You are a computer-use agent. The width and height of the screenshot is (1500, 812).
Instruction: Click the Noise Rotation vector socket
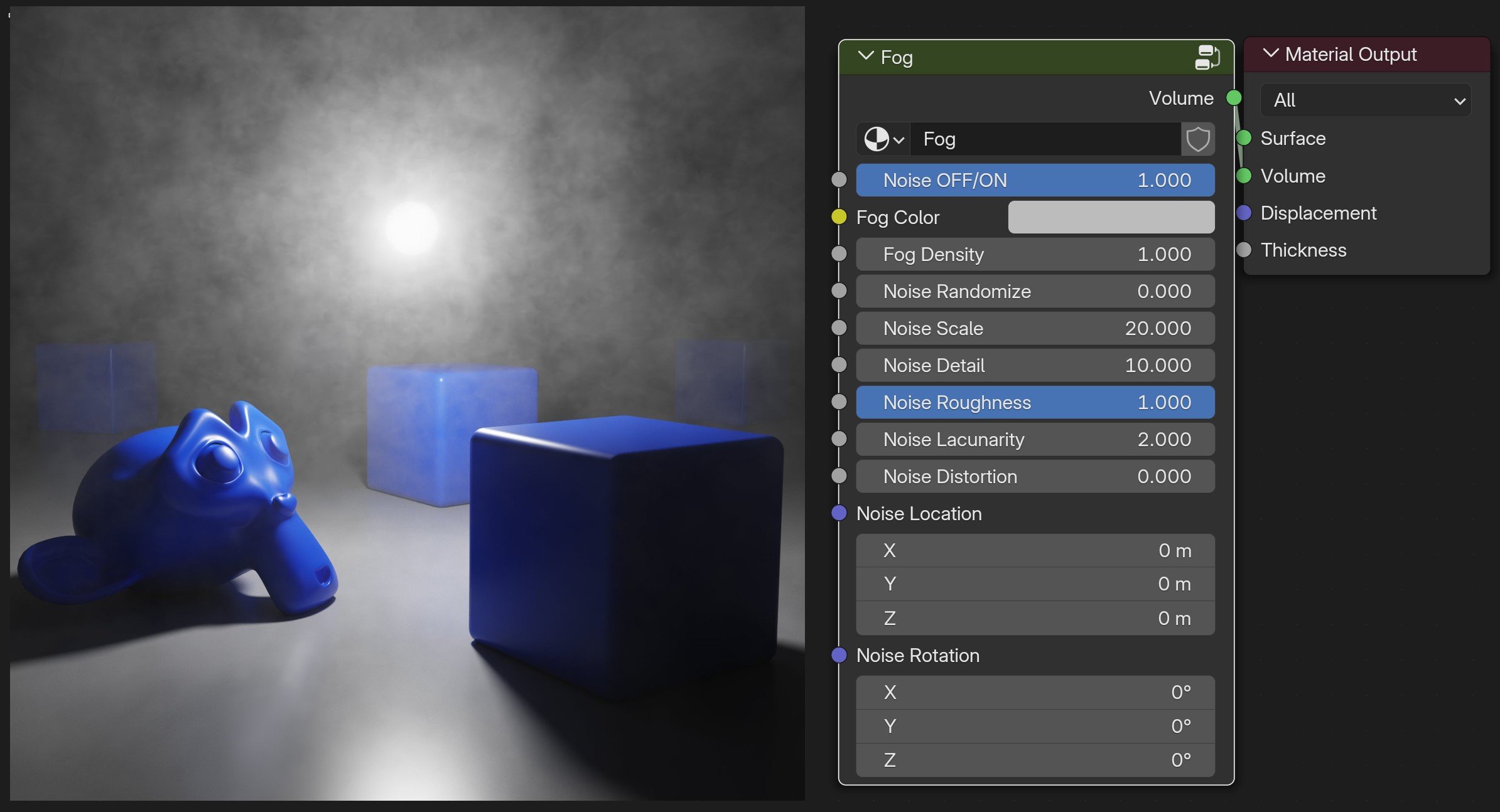839,655
